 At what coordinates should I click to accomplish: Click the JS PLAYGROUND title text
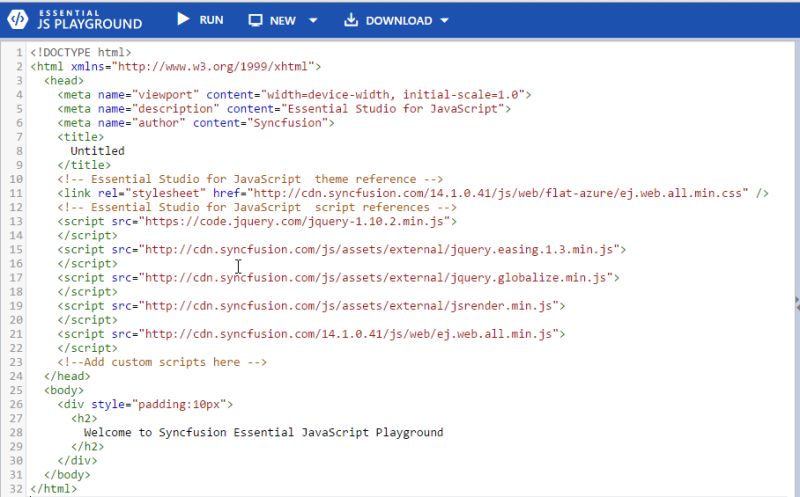90,24
